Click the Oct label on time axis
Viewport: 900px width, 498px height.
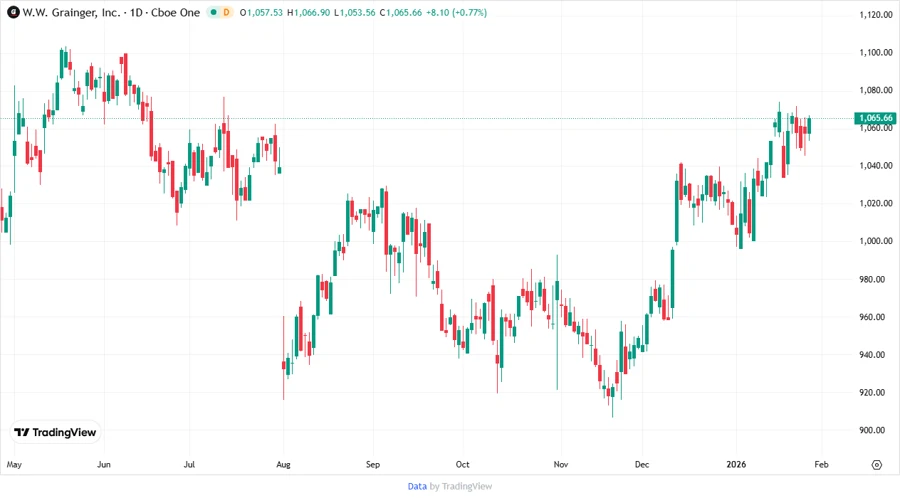pyautogui.click(x=462, y=464)
